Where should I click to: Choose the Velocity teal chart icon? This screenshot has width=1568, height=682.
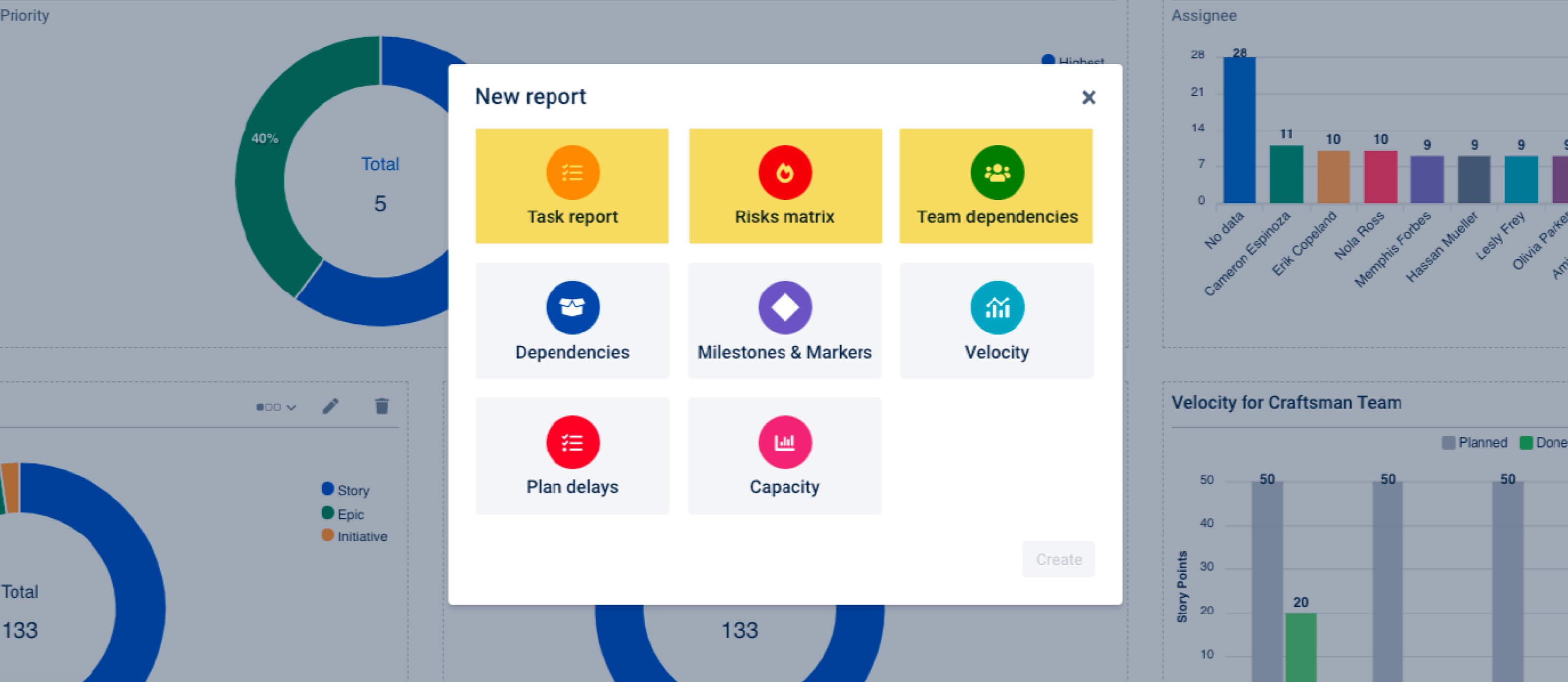click(x=997, y=307)
